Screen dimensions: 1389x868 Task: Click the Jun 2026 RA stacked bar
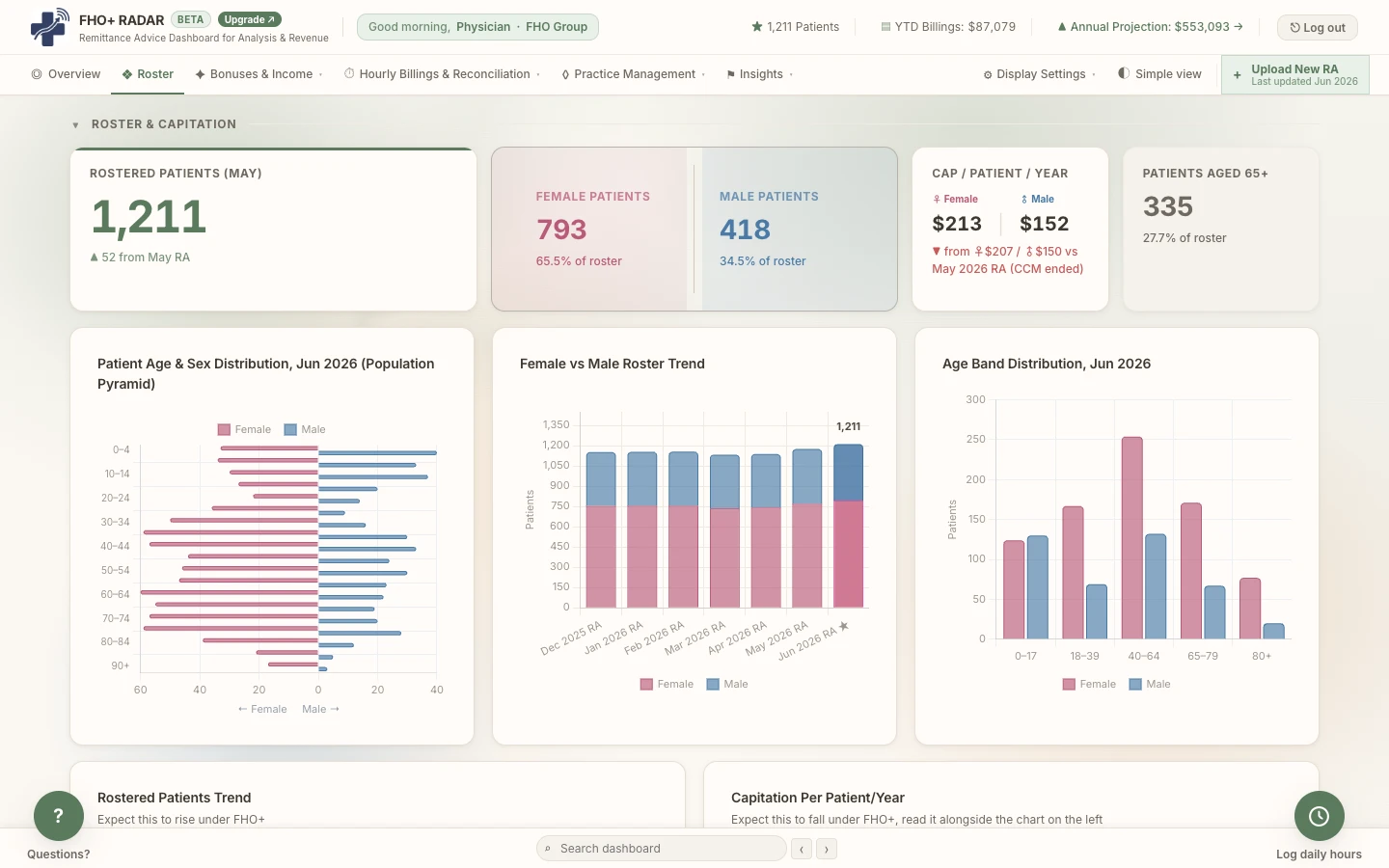click(x=848, y=526)
